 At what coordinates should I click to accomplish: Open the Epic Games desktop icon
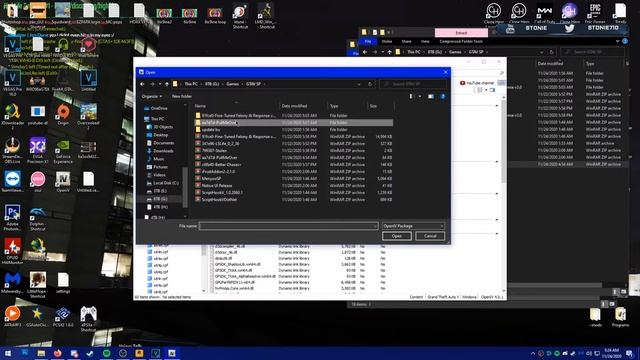595,13
